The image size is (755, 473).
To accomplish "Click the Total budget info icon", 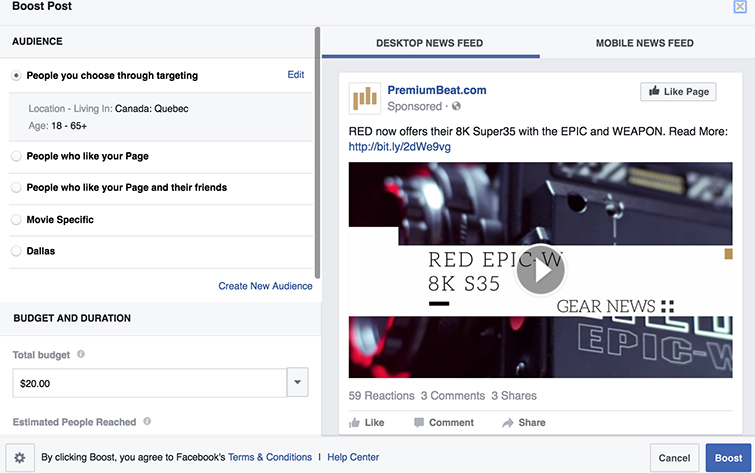I will (x=81, y=354).
